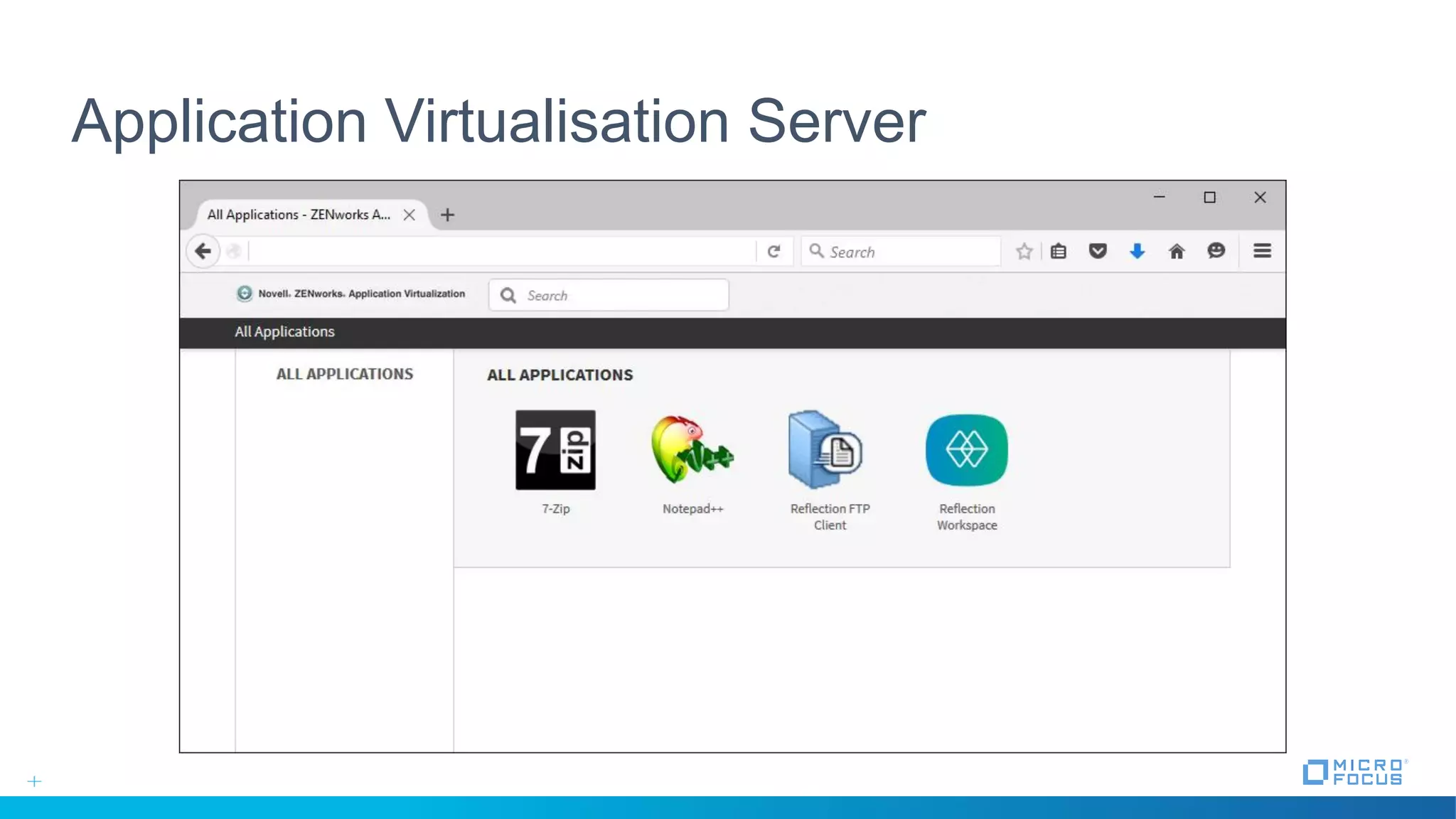Bookmark this page with the star icon
1456x819 pixels.
[1024, 251]
